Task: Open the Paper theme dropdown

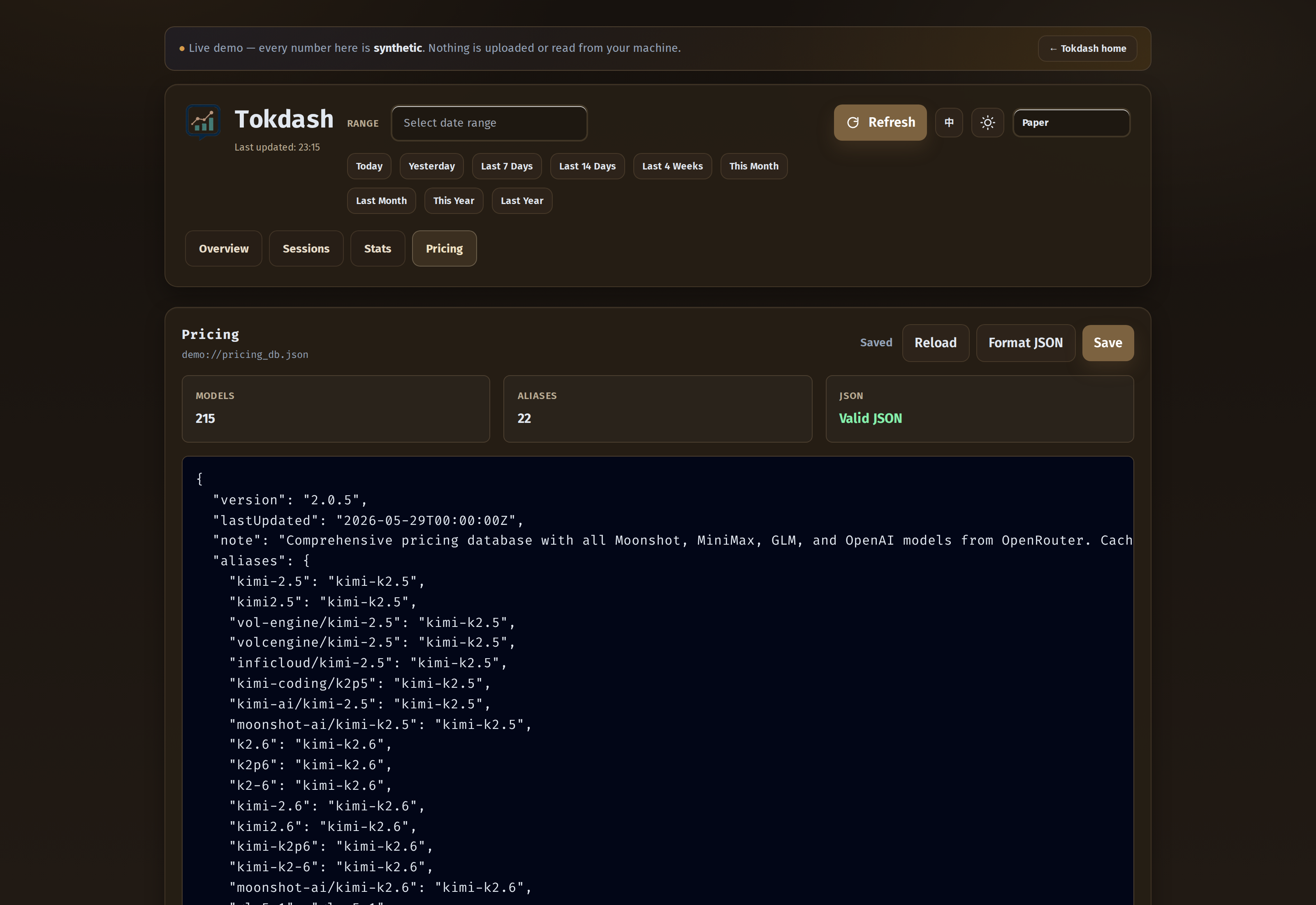Action: tap(1071, 123)
